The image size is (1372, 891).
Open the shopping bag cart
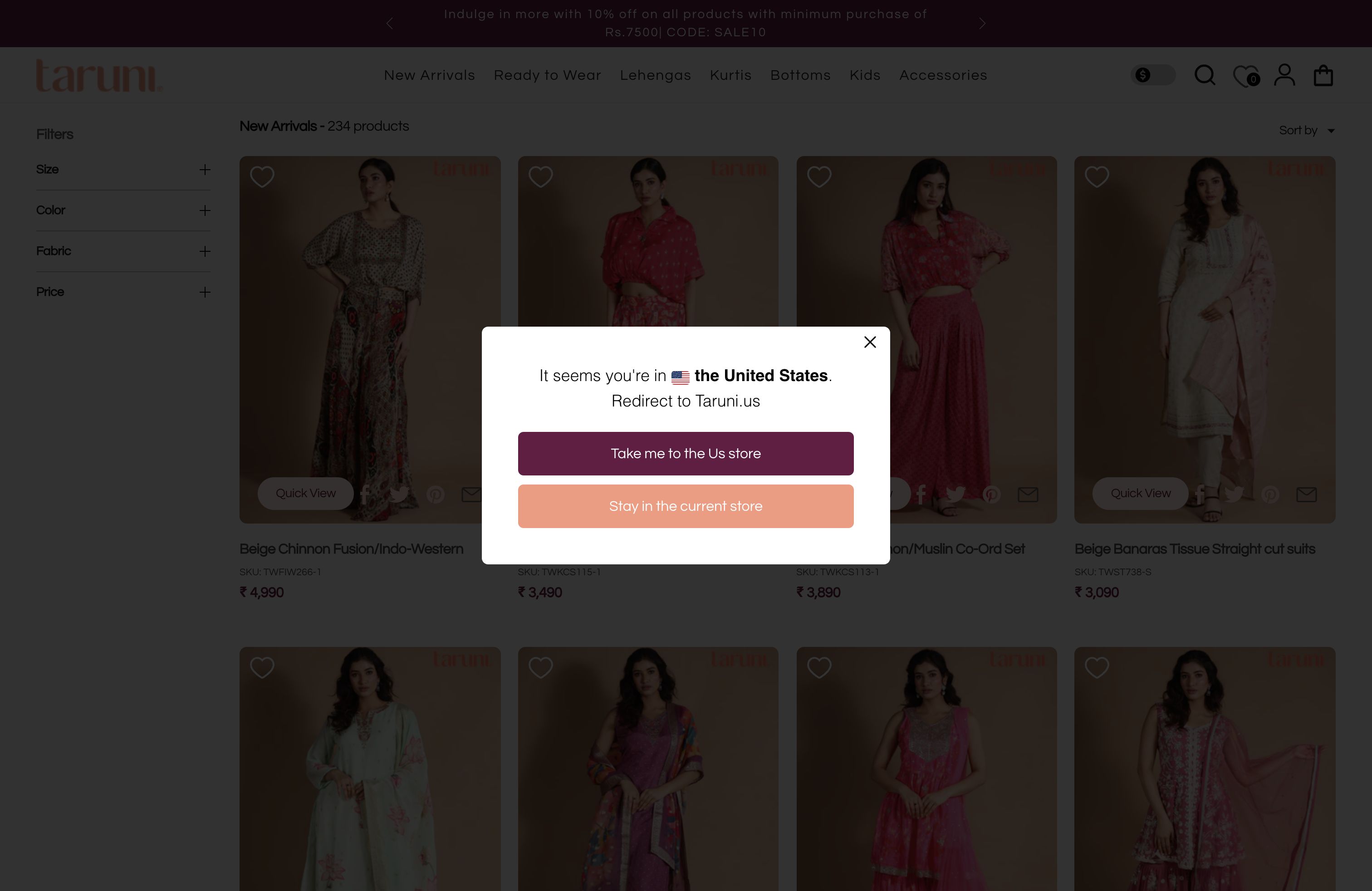click(1323, 75)
